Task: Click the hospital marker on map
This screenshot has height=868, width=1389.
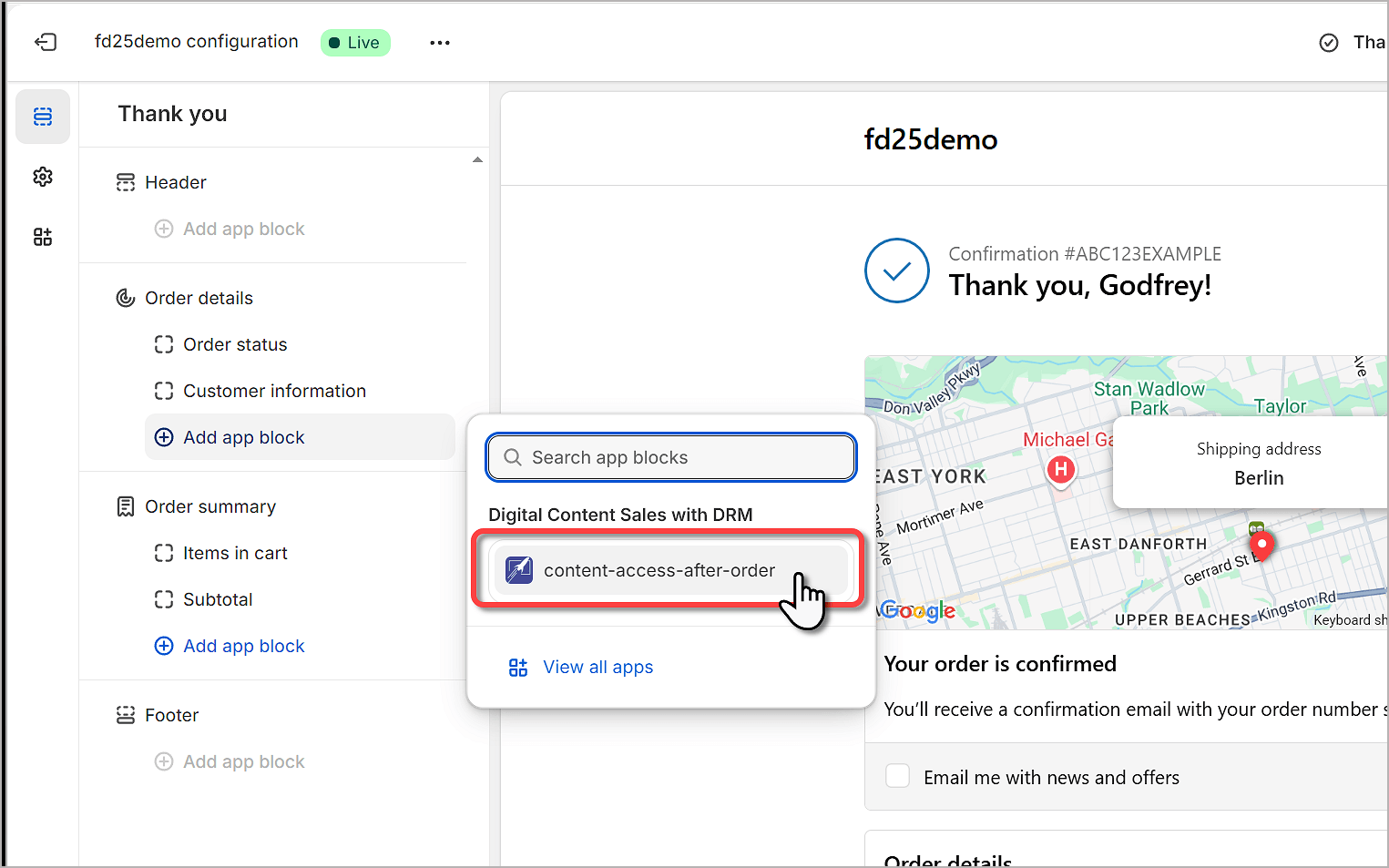Action: [1060, 470]
